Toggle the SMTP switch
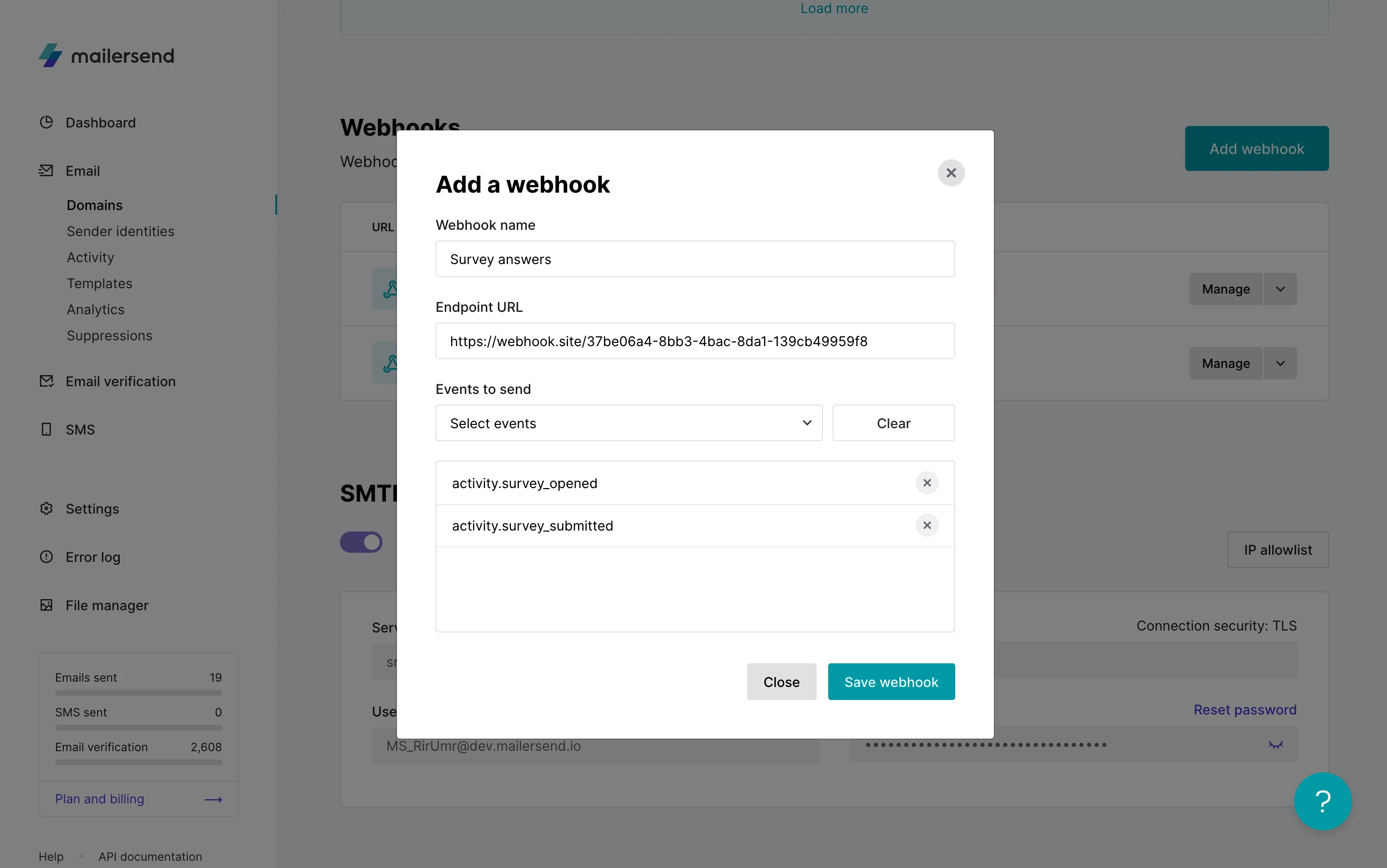 click(x=361, y=542)
